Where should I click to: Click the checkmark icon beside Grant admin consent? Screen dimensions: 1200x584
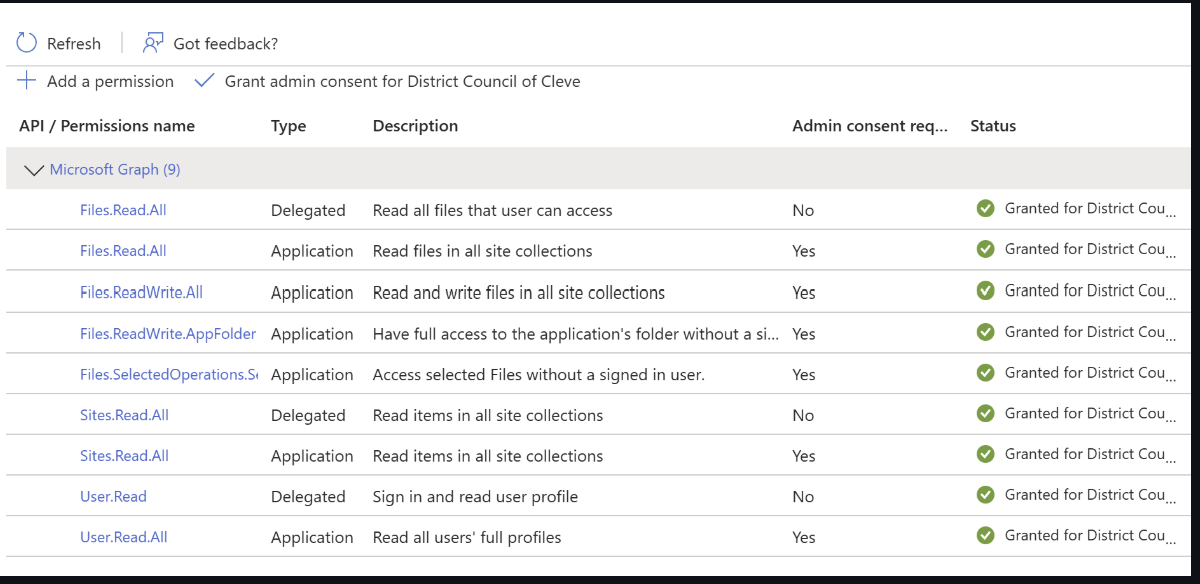pyautogui.click(x=204, y=81)
